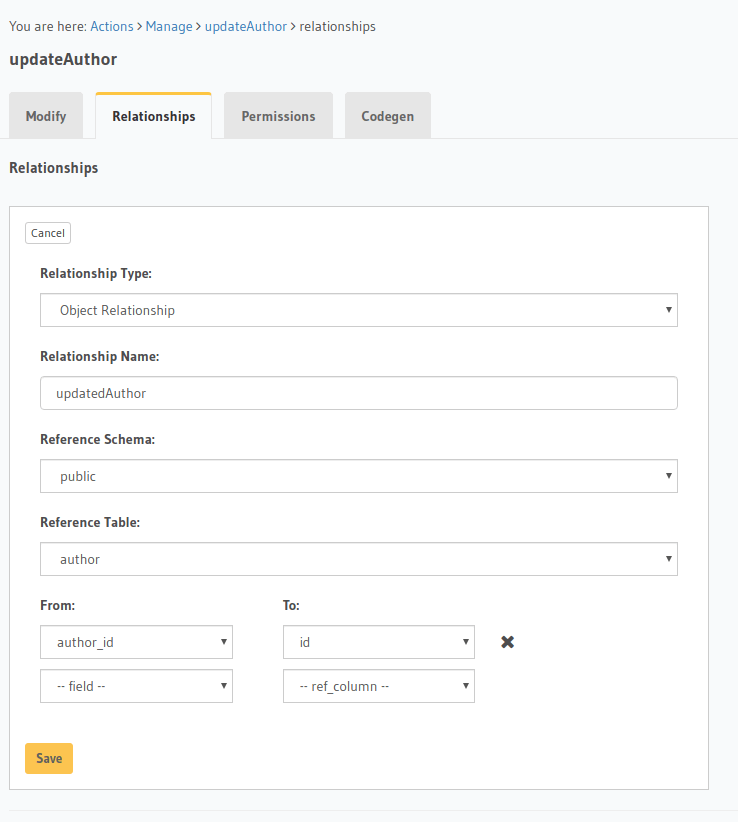Open the To column dropdown set to id

[x=378, y=642]
